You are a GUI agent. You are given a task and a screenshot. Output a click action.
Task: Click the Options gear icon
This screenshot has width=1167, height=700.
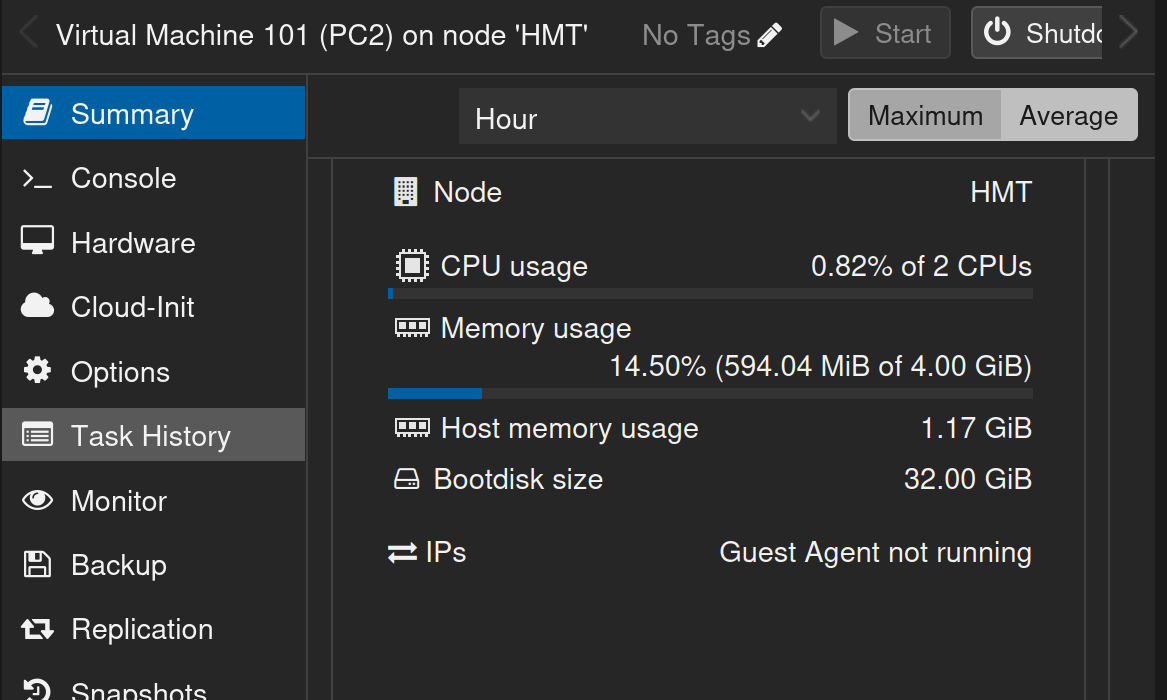point(37,370)
